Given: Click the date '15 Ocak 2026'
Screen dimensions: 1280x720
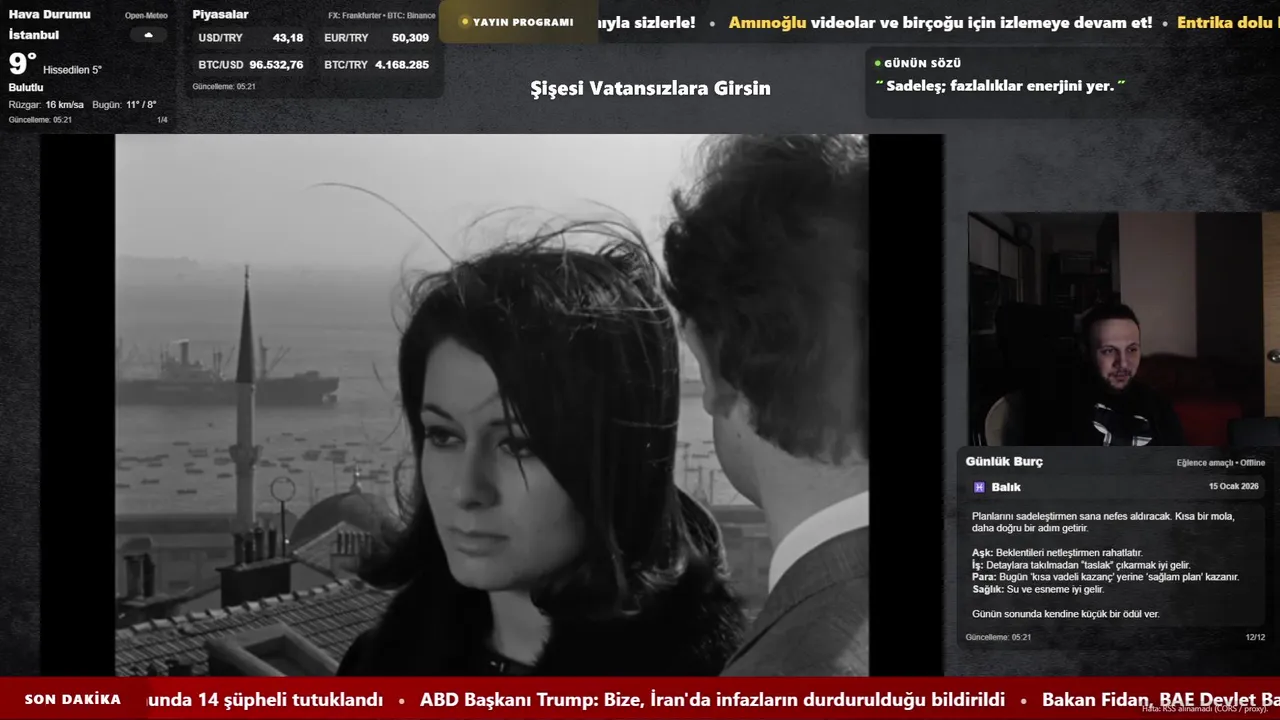Looking at the screenshot, I should 1234,486.
